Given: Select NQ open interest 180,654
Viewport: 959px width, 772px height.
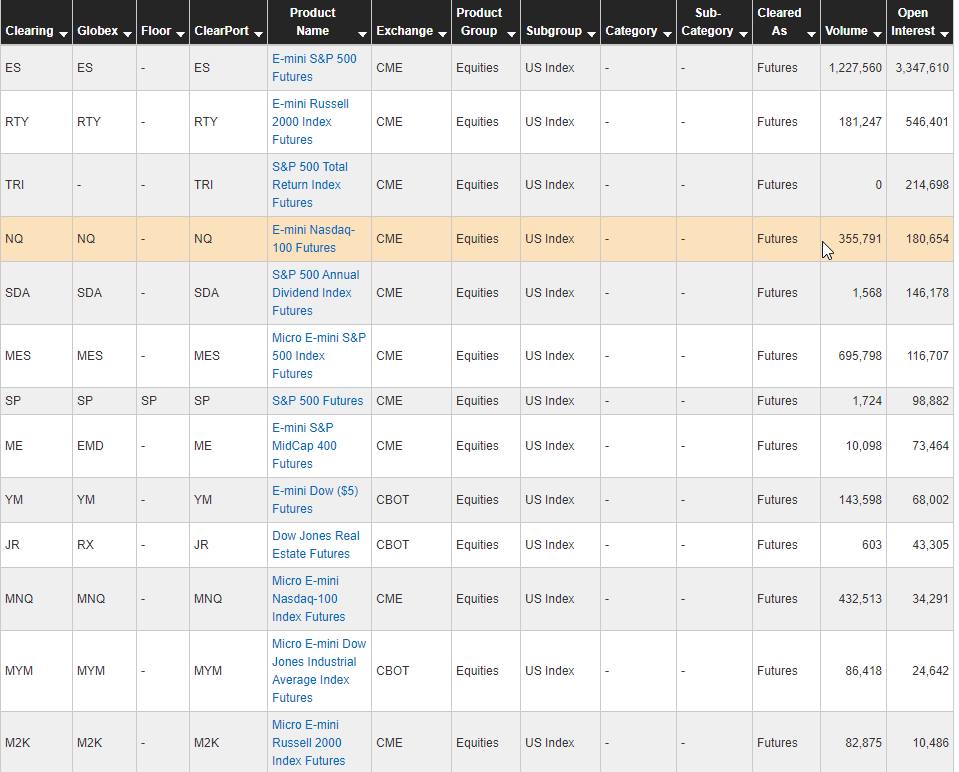Looking at the screenshot, I should 927,239.
